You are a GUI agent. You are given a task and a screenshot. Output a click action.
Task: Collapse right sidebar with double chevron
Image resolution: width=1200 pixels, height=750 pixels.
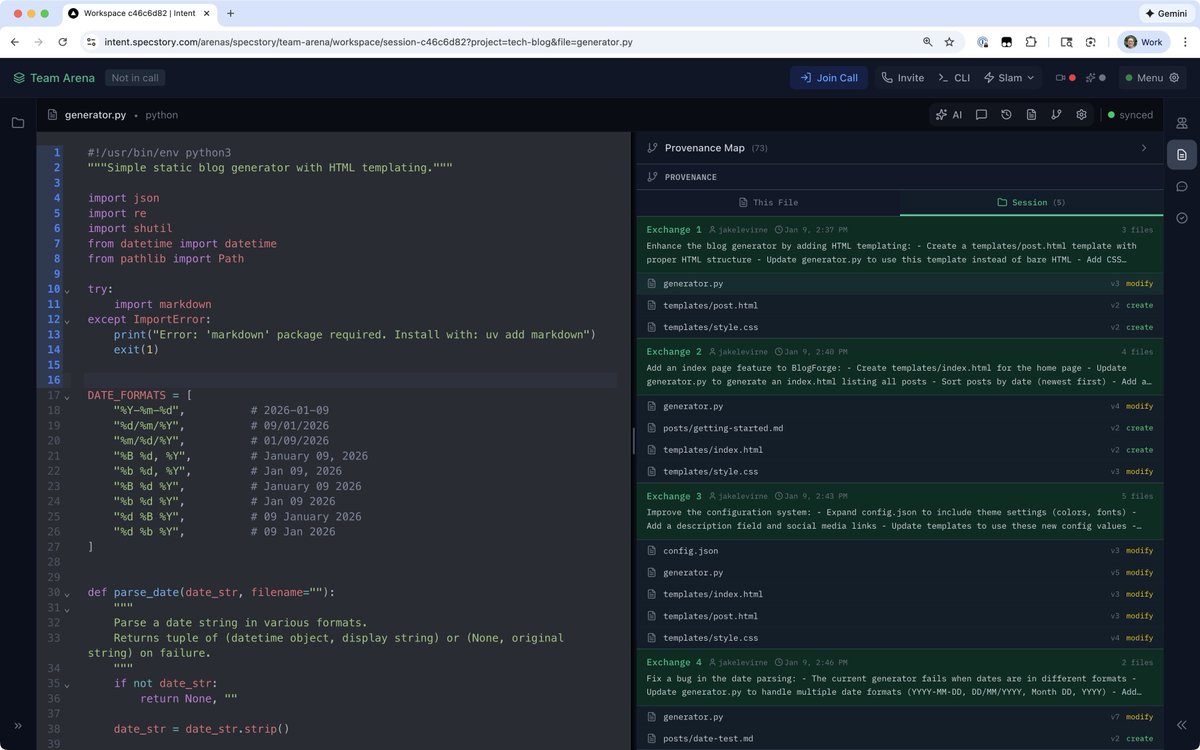(1182, 726)
